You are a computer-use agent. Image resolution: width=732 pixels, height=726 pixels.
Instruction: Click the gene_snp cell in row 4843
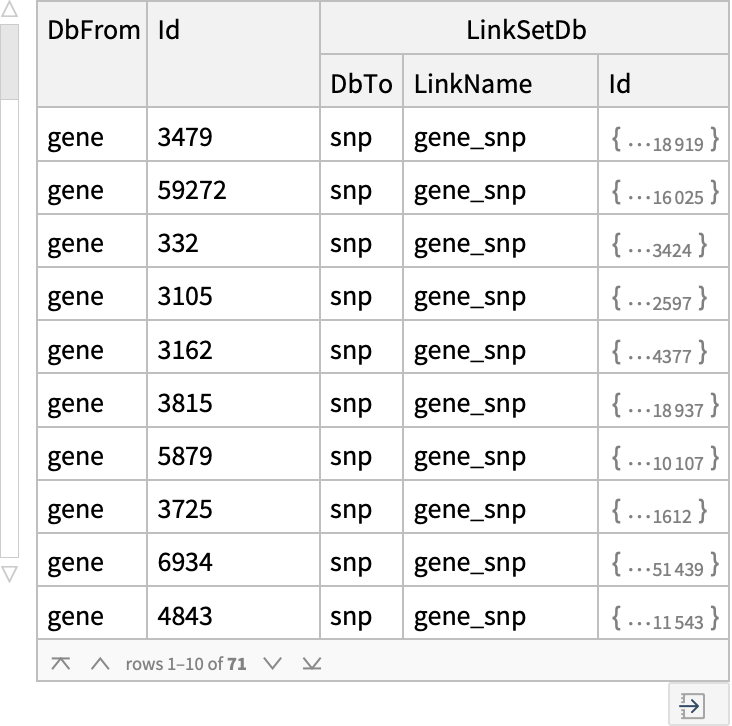point(469,616)
